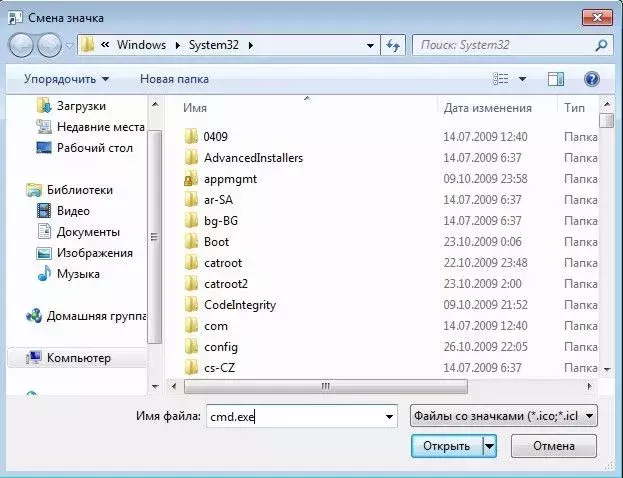
Task: Click the Поиск: System32 search field
Action: [504, 45]
